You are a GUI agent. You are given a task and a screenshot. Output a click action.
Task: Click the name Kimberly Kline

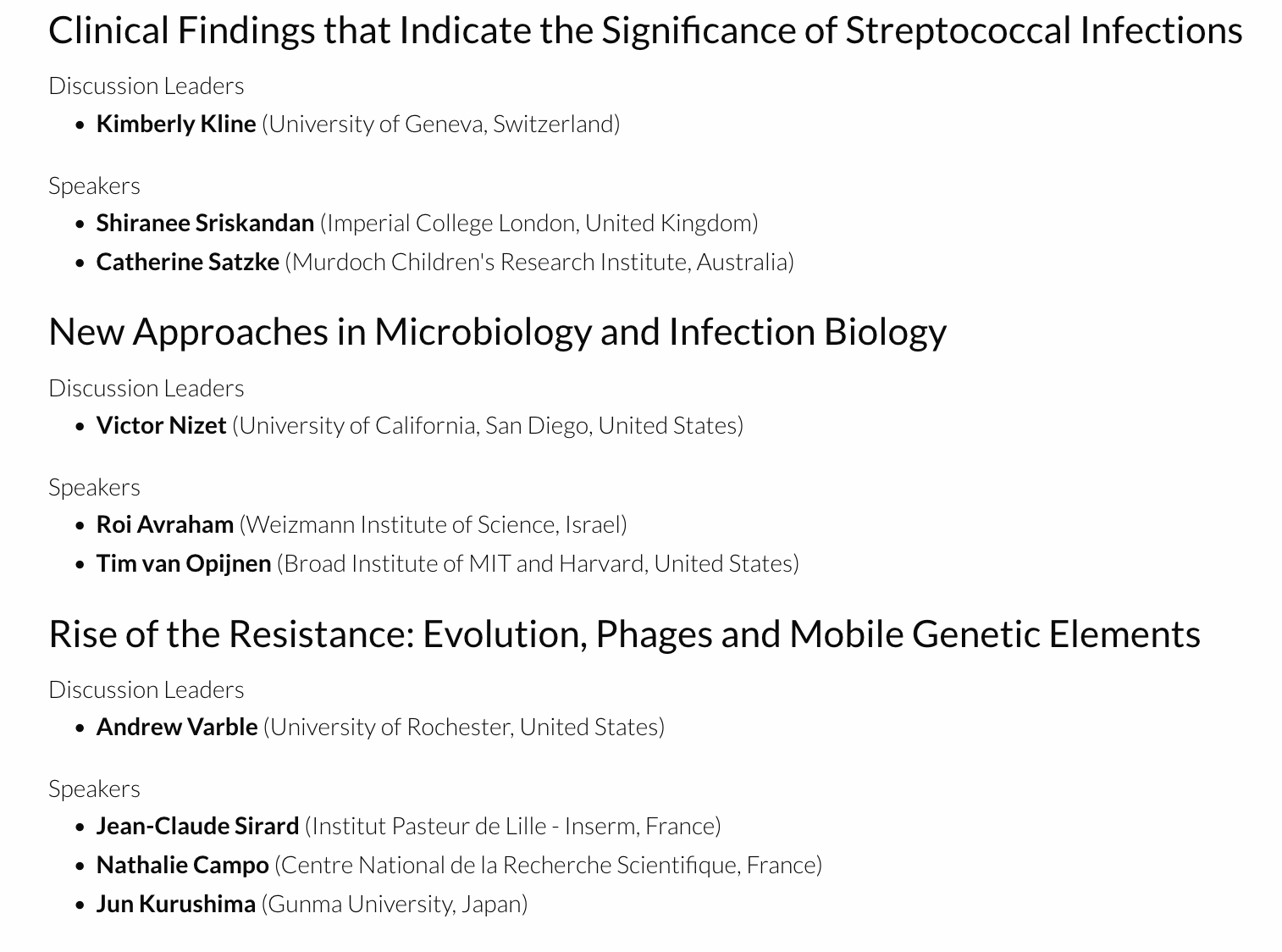tap(176, 124)
